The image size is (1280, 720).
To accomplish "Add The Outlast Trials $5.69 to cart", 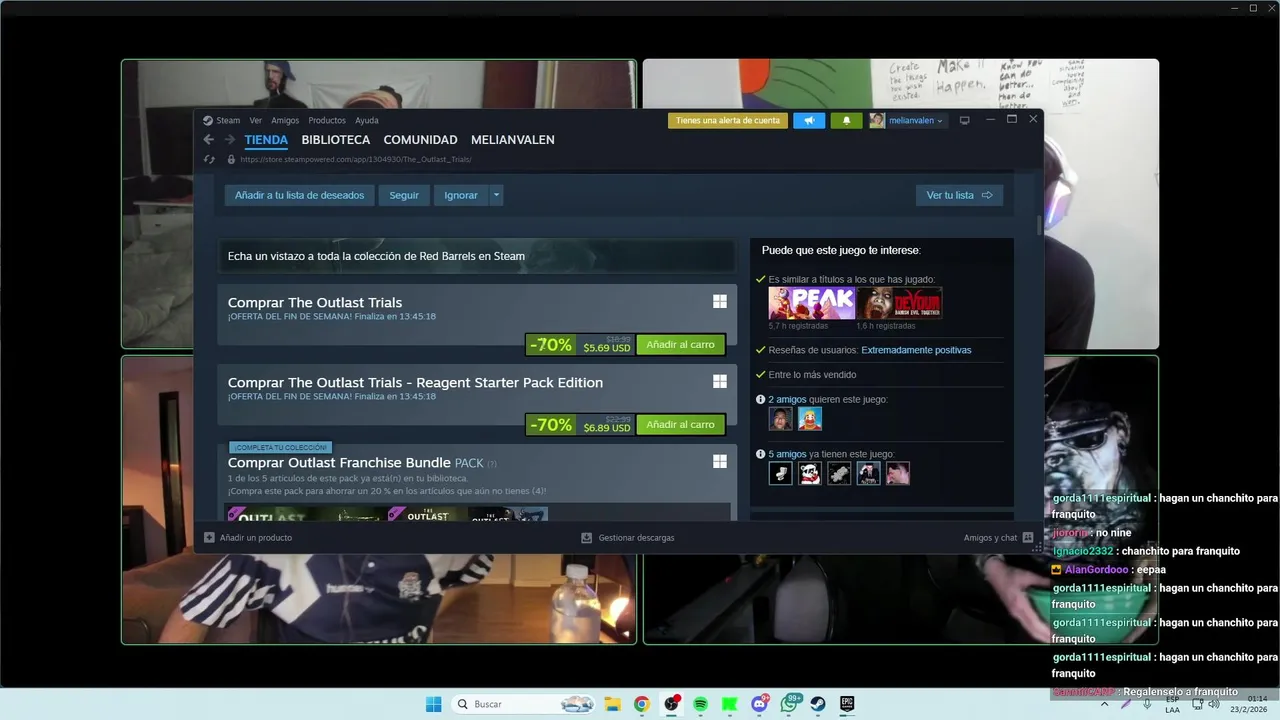I will coord(680,344).
